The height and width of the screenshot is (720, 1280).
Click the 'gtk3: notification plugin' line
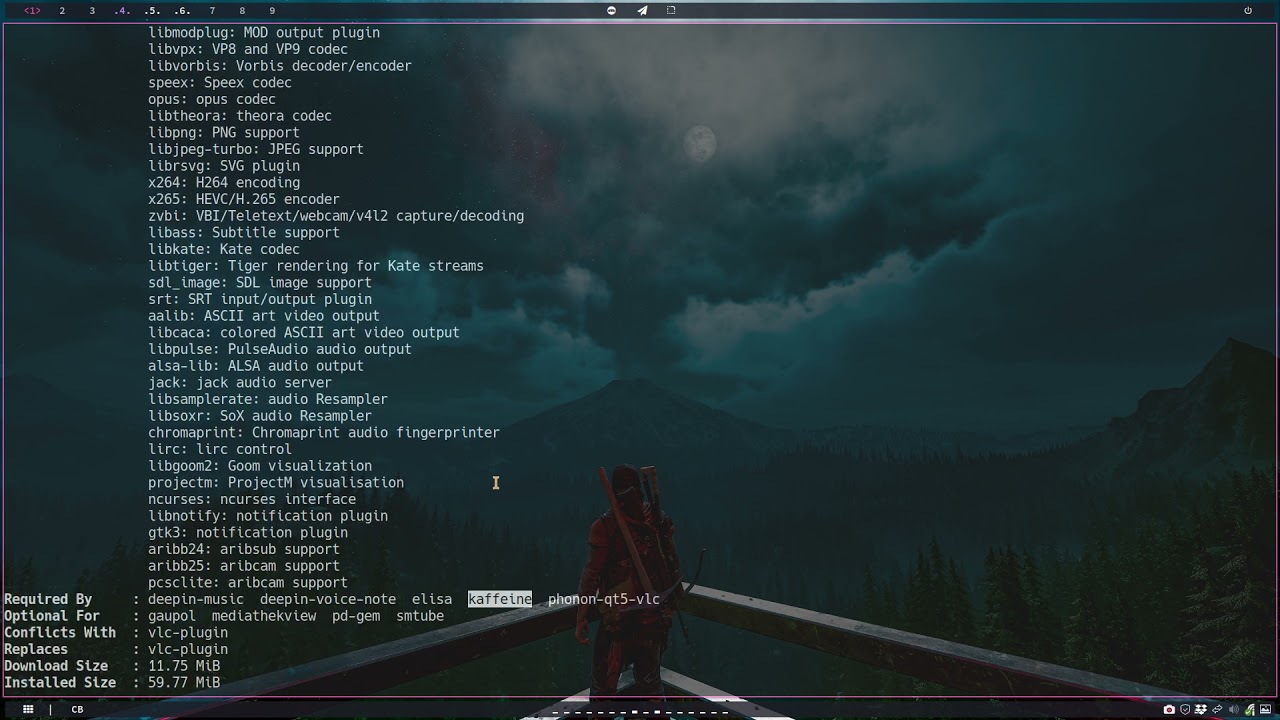[248, 533]
